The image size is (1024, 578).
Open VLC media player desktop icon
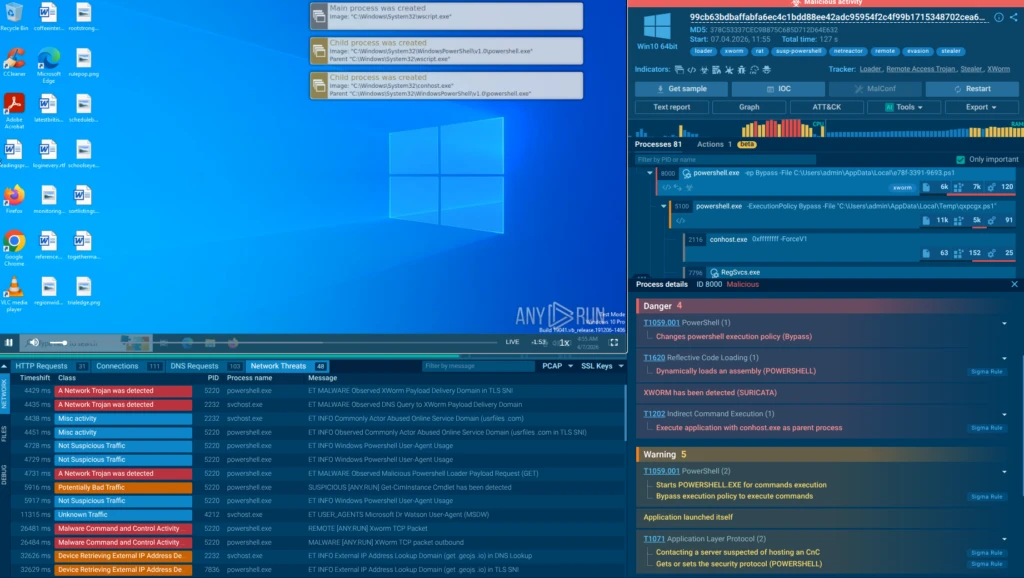click(x=14, y=289)
